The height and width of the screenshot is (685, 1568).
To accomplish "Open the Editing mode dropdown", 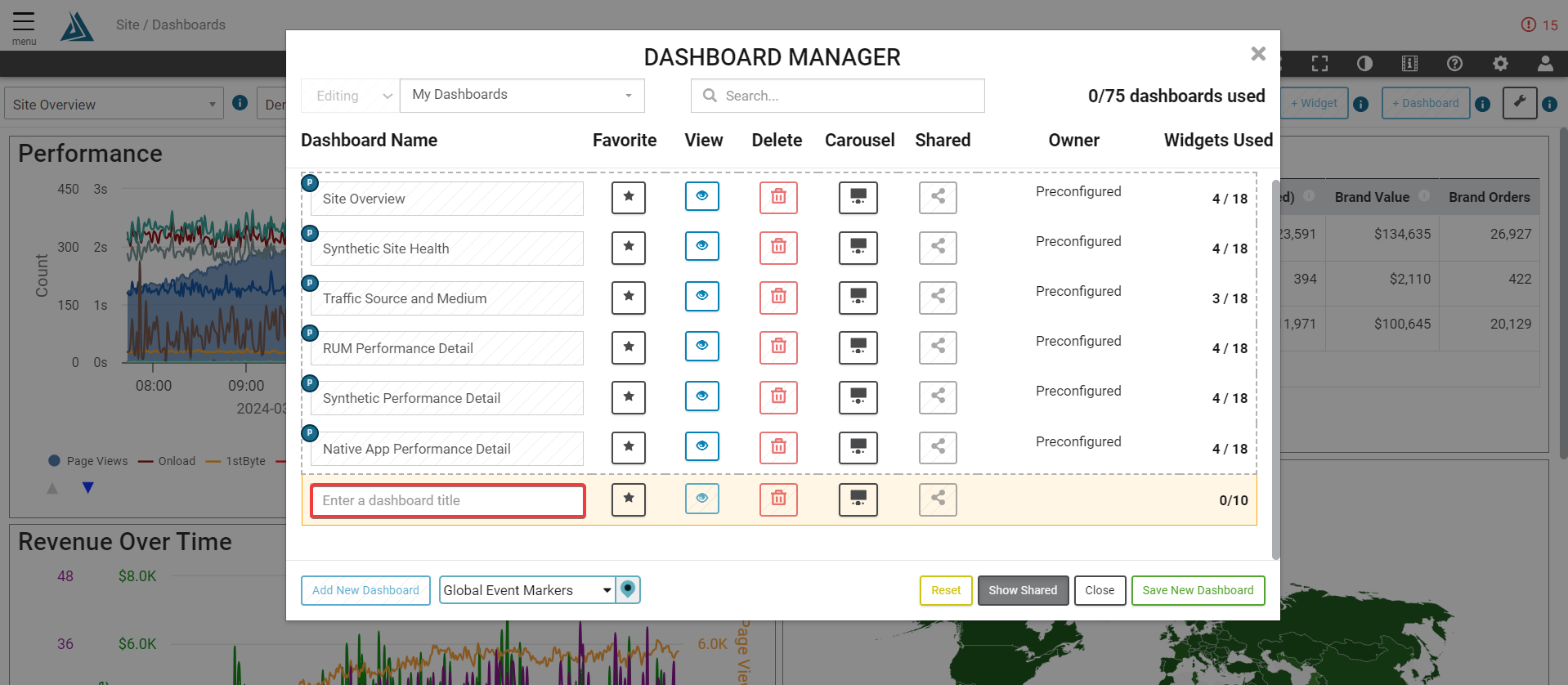I will pos(350,96).
